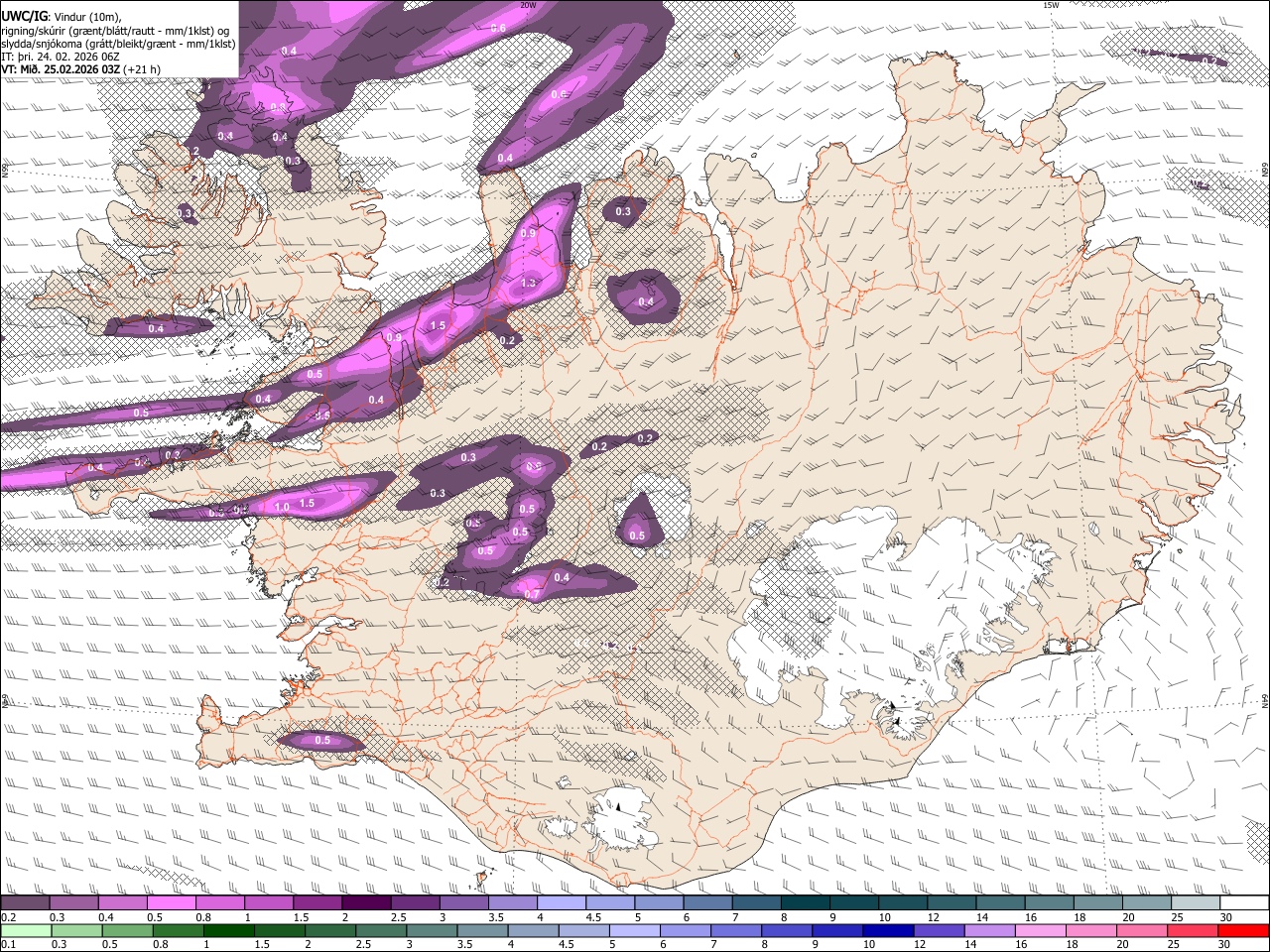Click the '0.7' precipitation value on the map
The width and height of the screenshot is (1270, 952).
point(532,594)
